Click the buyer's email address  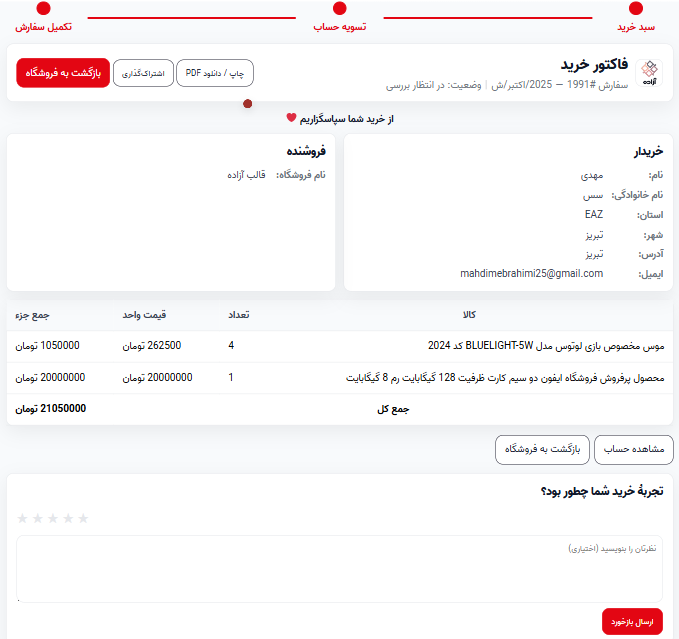[x=531, y=273]
